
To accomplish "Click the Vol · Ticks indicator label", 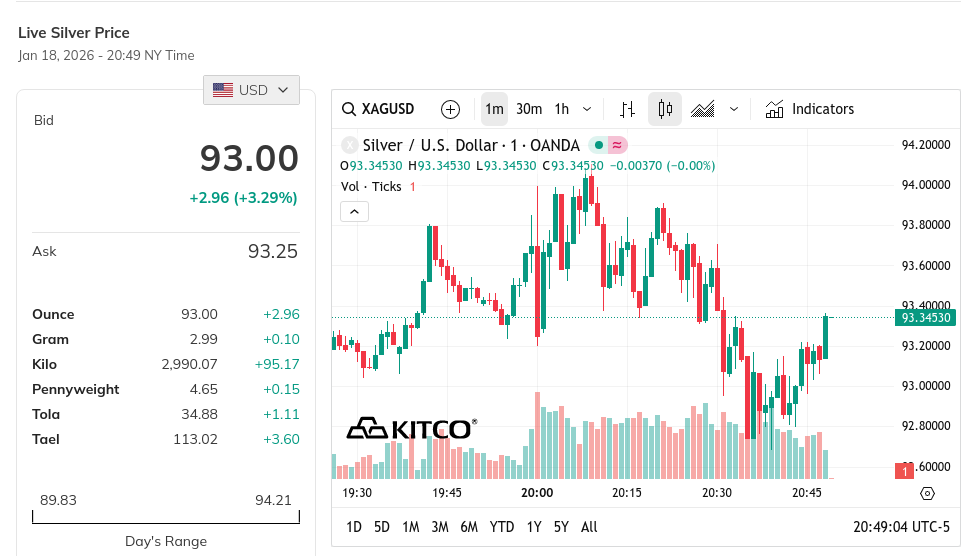I will [371, 187].
